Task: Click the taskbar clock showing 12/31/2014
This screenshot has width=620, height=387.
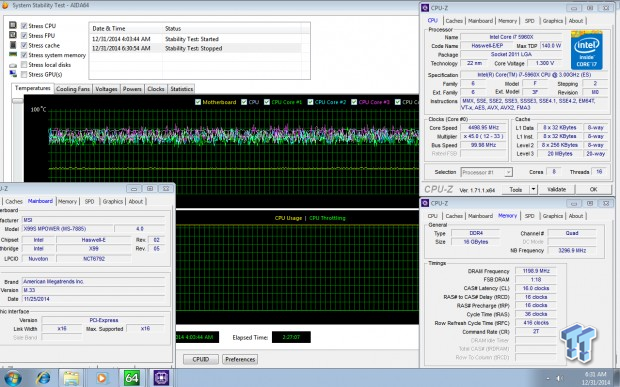Action: (595, 378)
